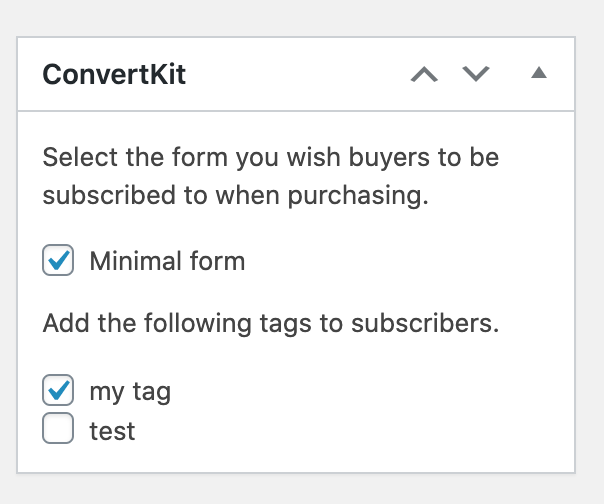Click the my tag label text
The width and height of the screenshot is (604, 504).
tap(130, 391)
